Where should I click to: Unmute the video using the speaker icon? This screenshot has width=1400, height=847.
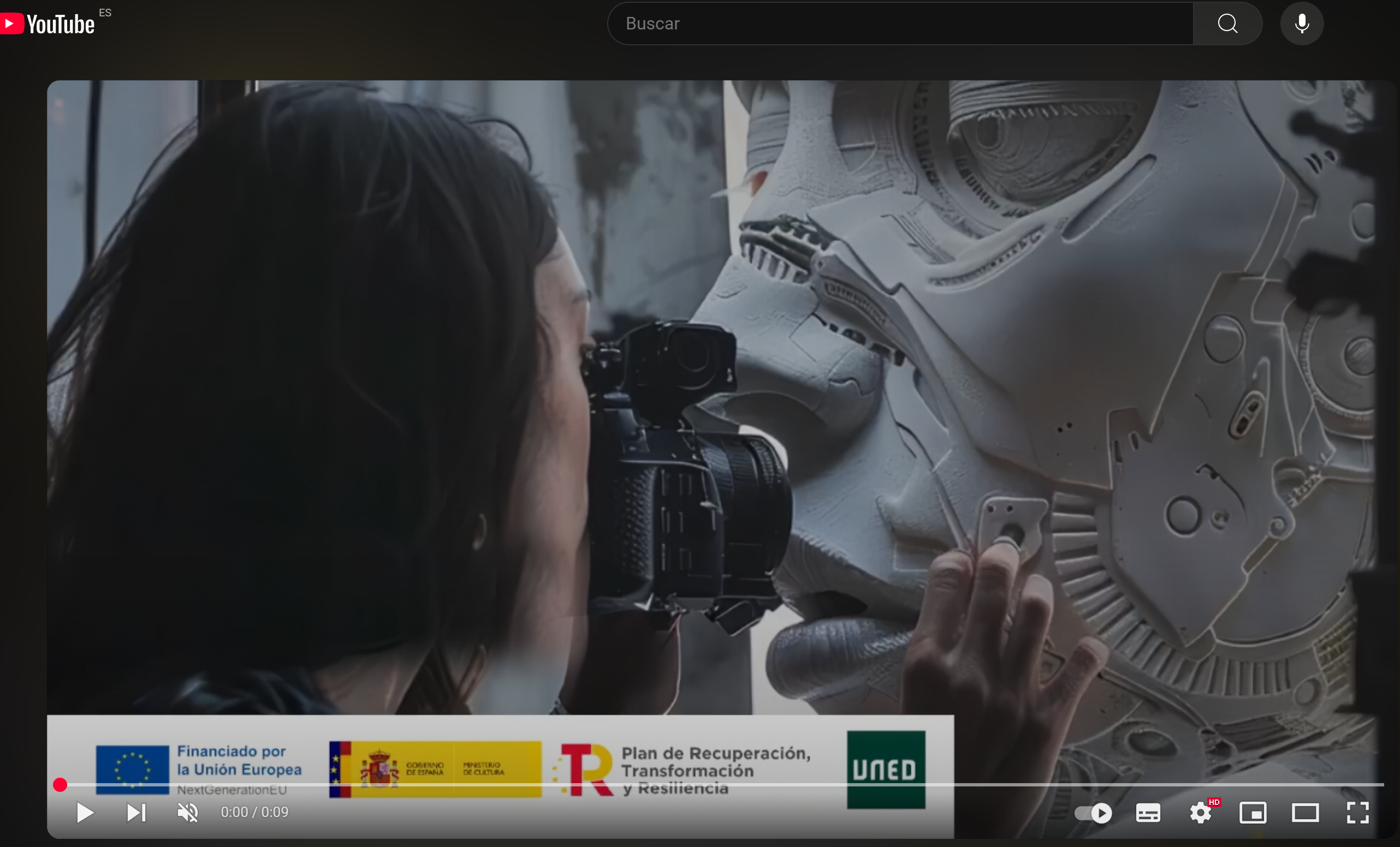187,813
